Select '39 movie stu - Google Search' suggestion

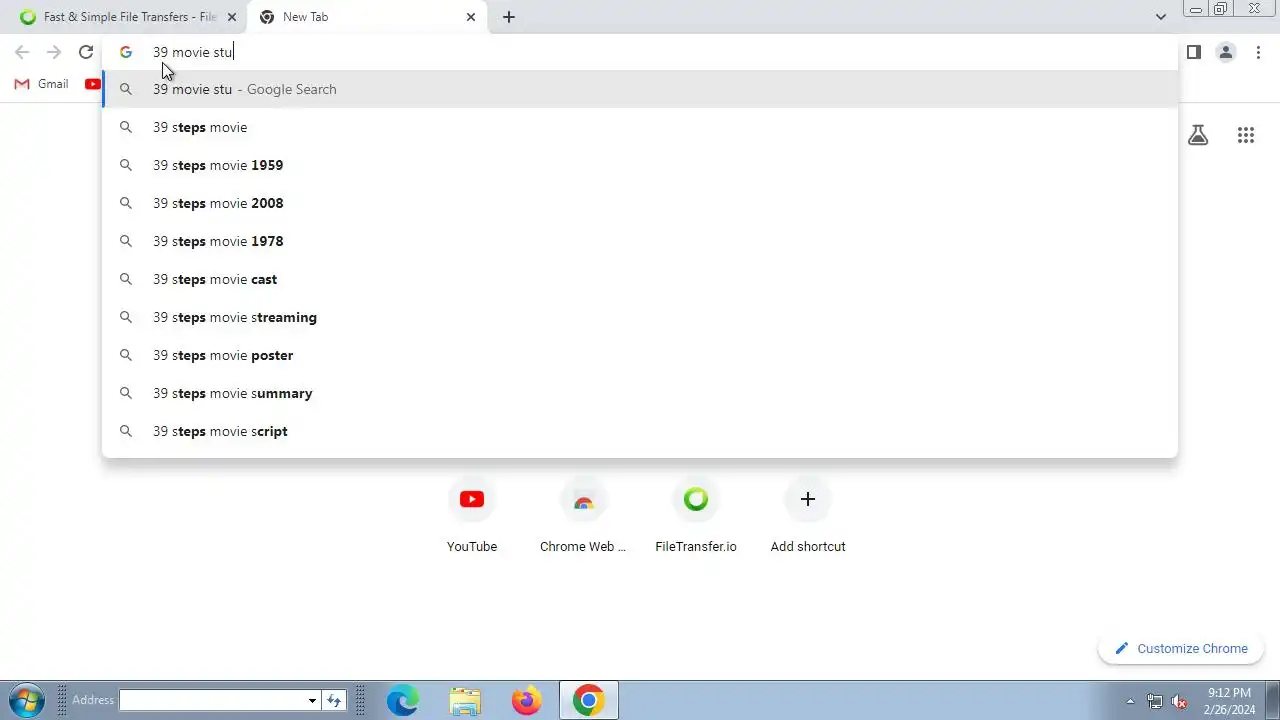pos(640,89)
